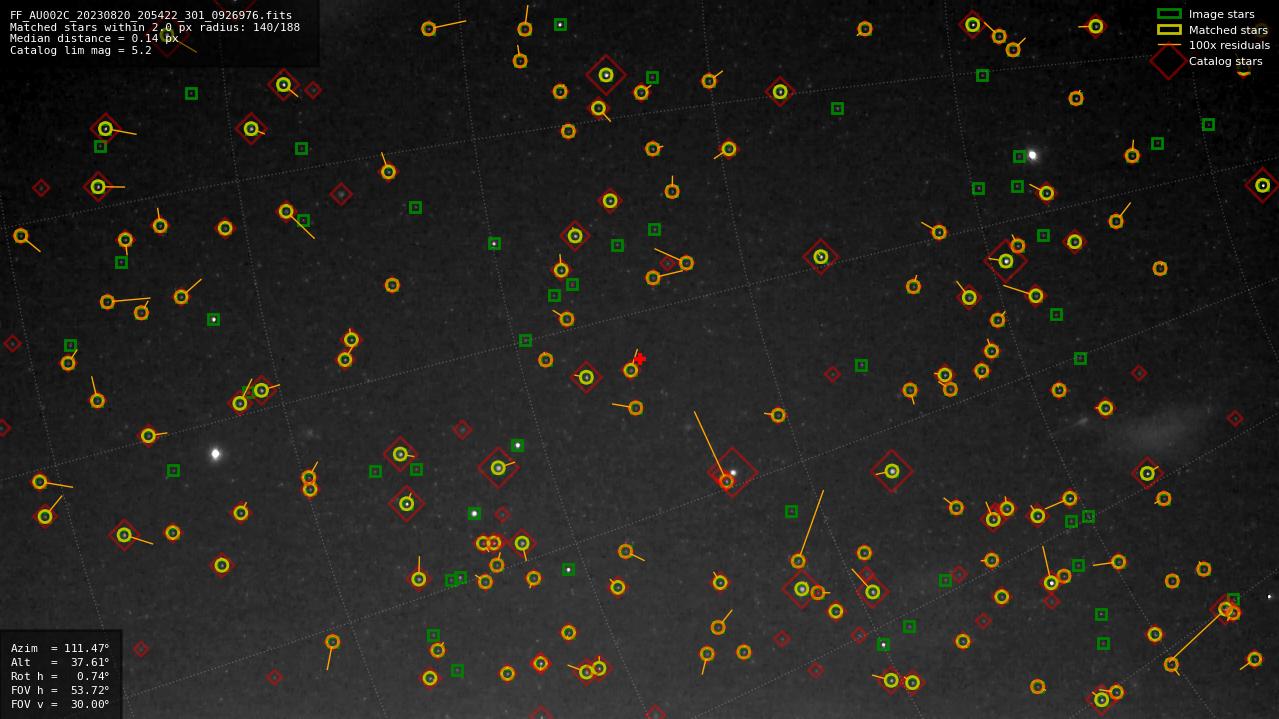Click the green Image stars legend square
Image resolution: width=1279 pixels, height=719 pixels.
coord(1169,14)
